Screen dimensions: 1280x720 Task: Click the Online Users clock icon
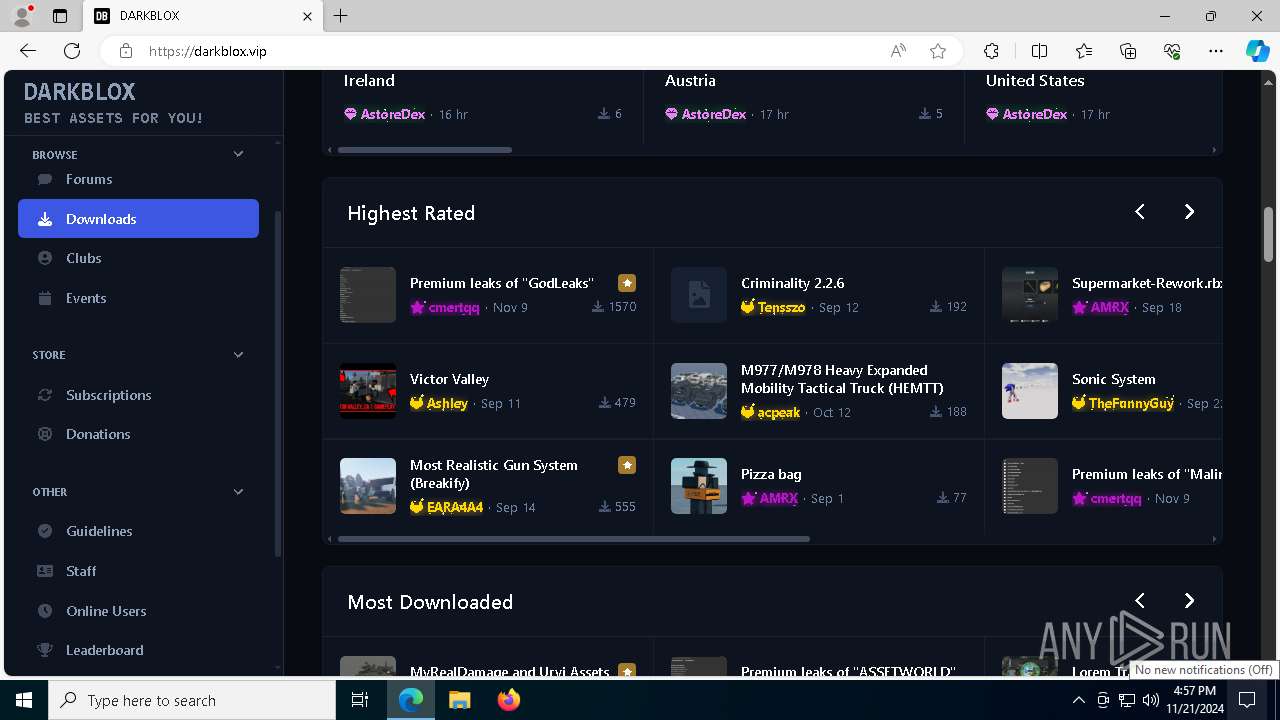[45, 611]
